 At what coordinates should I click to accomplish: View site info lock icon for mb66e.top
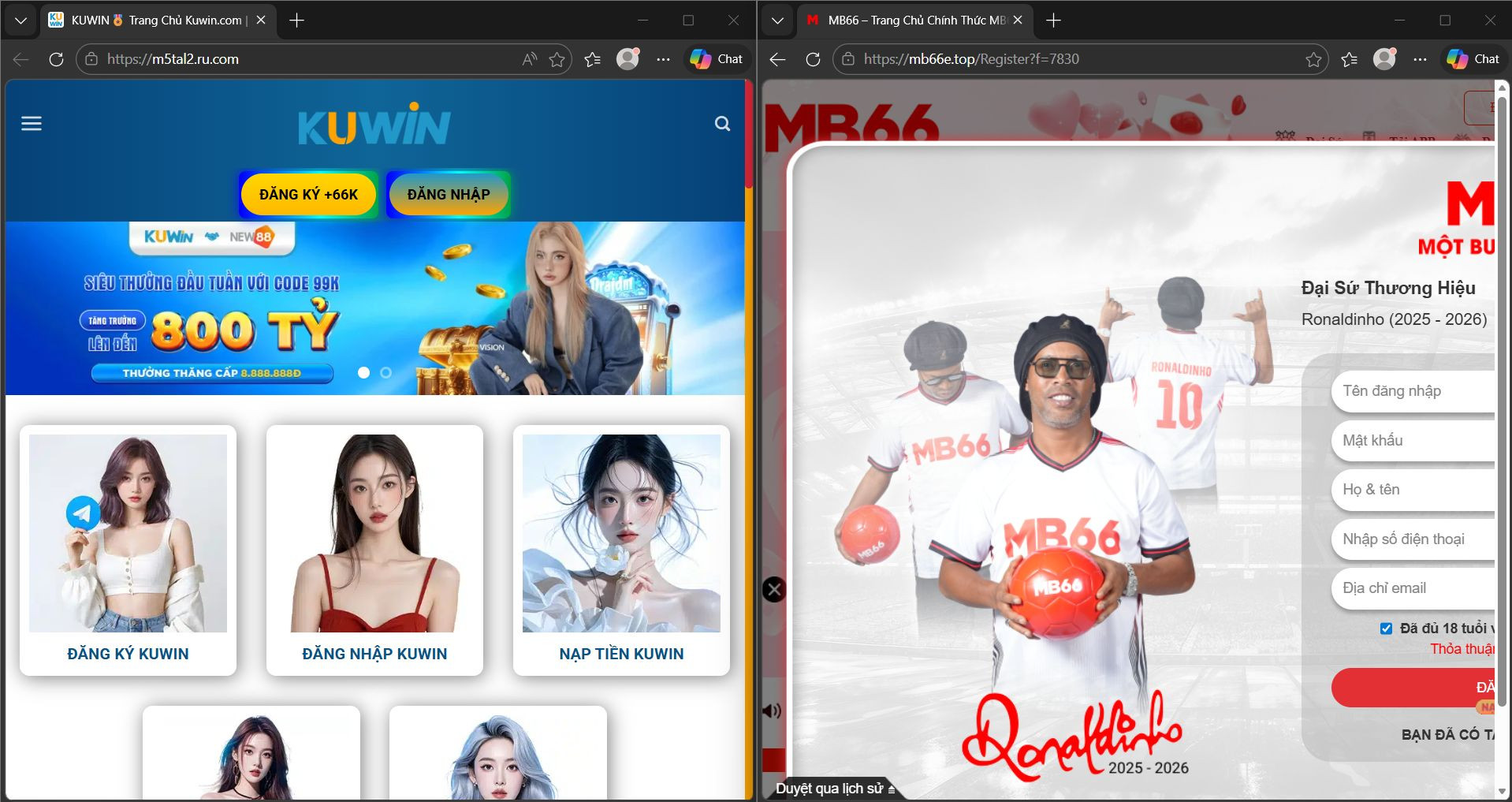[848, 59]
